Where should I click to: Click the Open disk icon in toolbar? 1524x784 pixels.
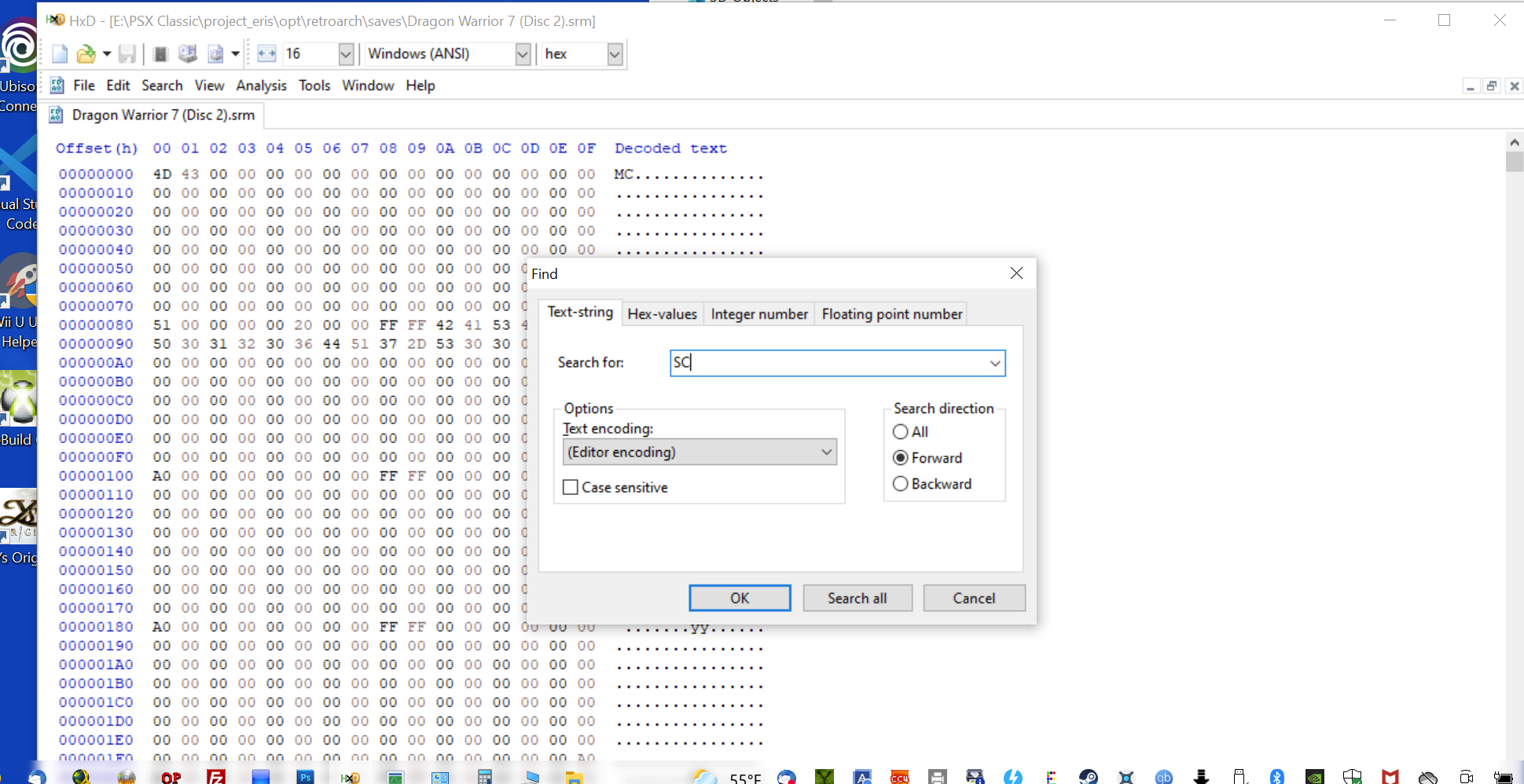tap(187, 53)
